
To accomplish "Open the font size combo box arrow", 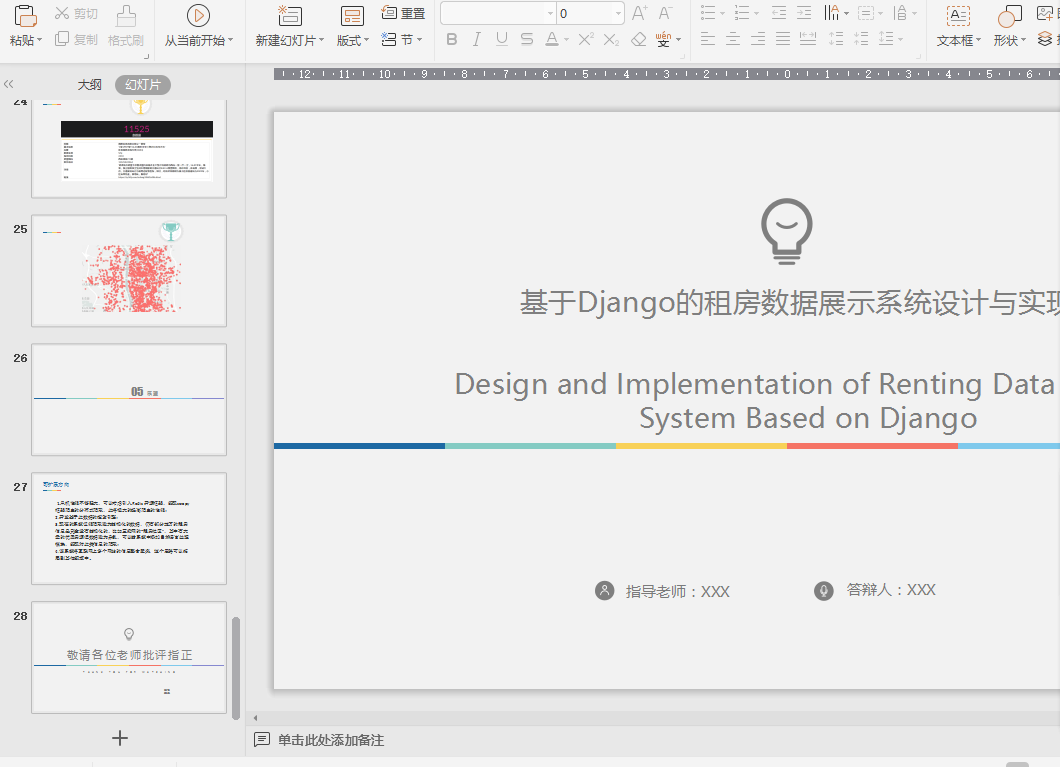I will tap(619, 13).
